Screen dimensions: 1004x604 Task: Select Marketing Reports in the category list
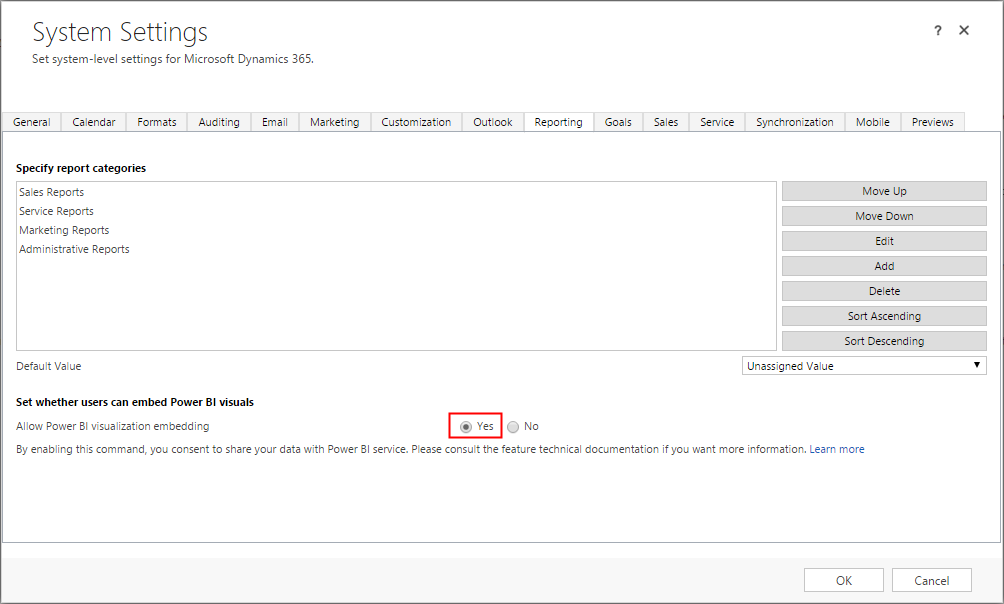point(63,230)
